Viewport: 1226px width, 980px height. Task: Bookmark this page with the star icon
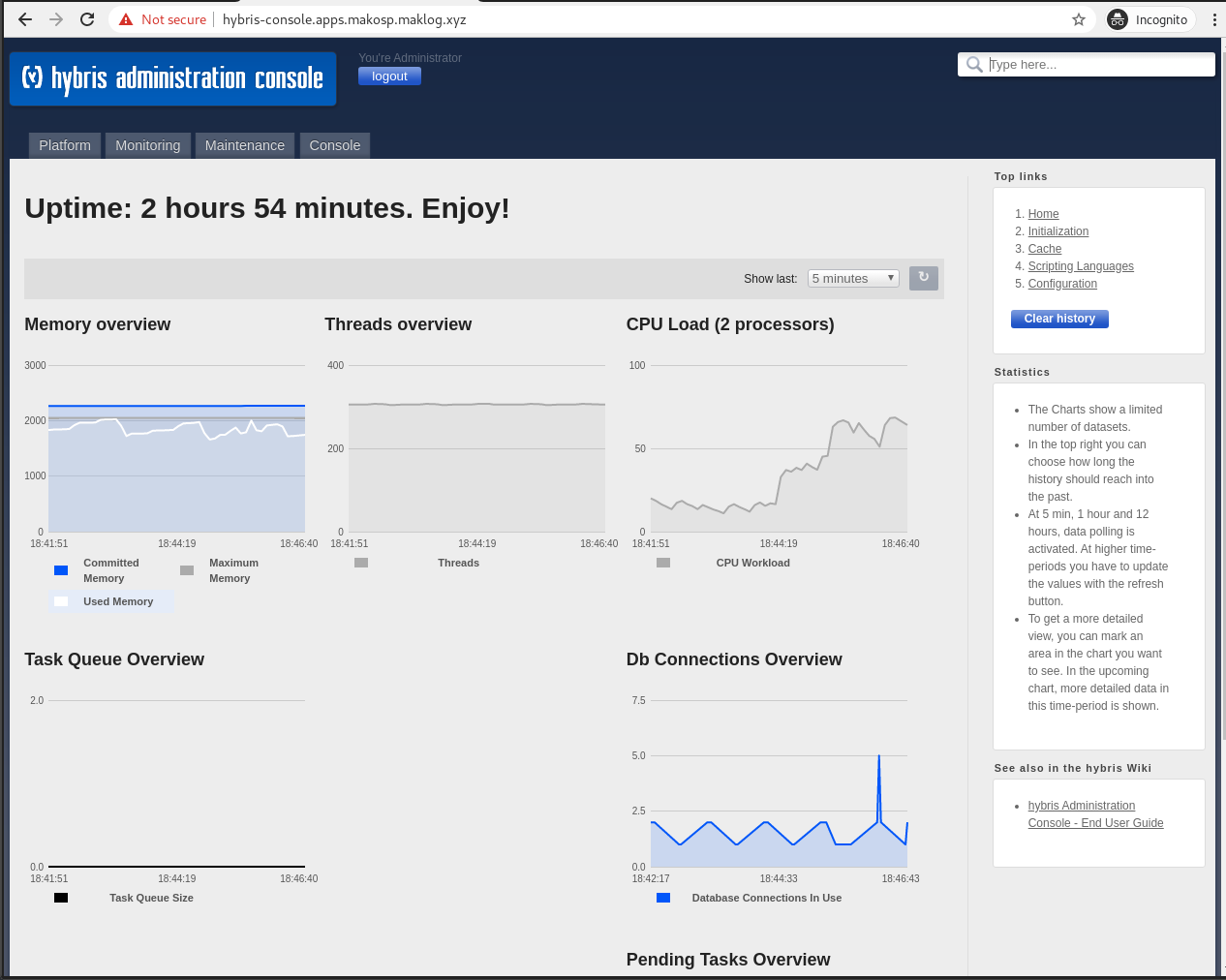(x=1079, y=19)
